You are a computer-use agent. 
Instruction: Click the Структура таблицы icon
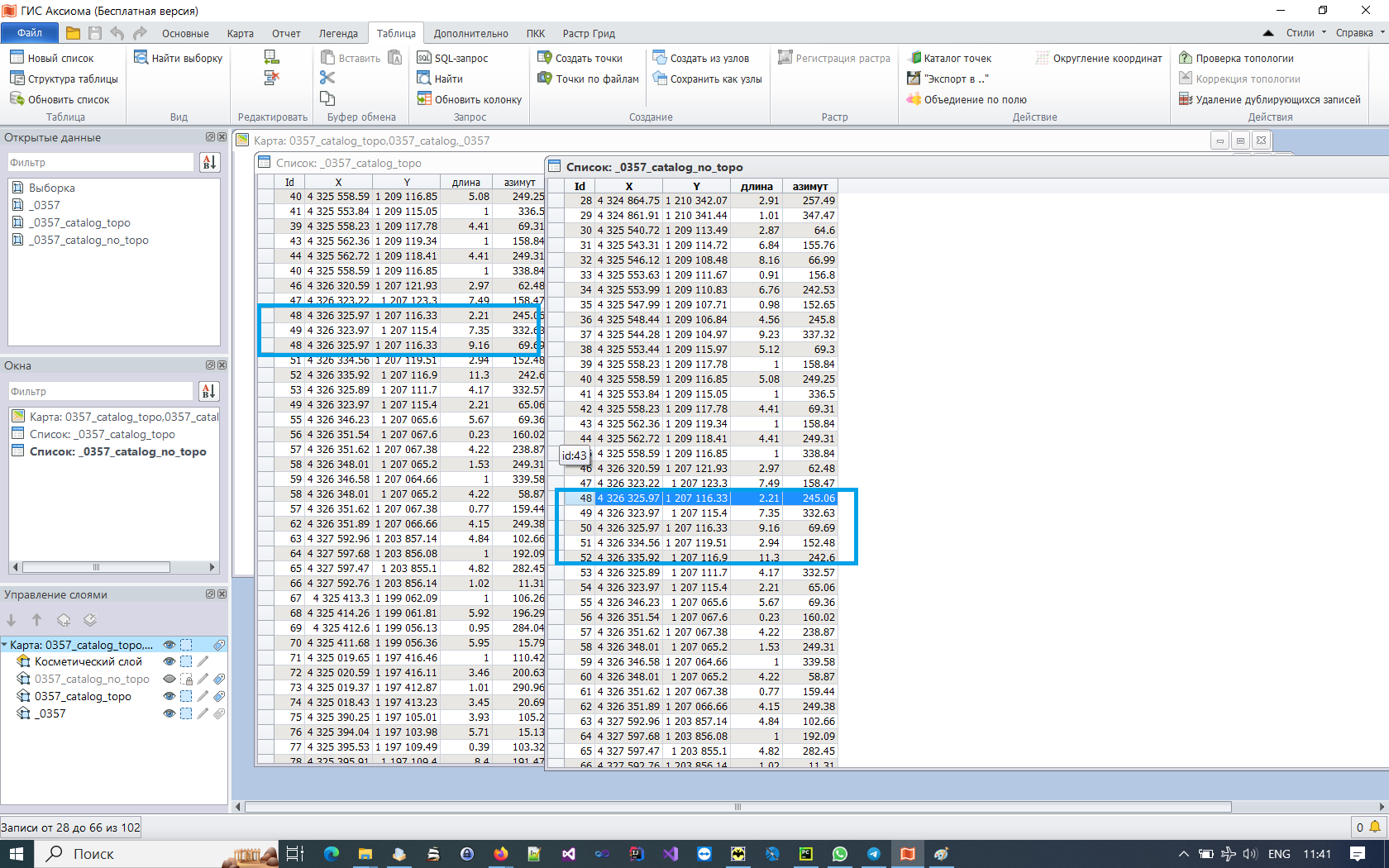coord(17,79)
